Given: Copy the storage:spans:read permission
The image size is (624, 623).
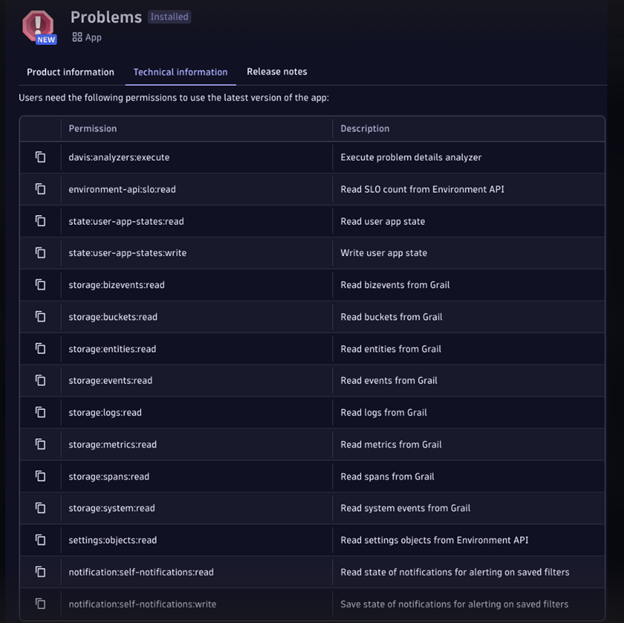Looking at the screenshot, I should [x=41, y=476].
